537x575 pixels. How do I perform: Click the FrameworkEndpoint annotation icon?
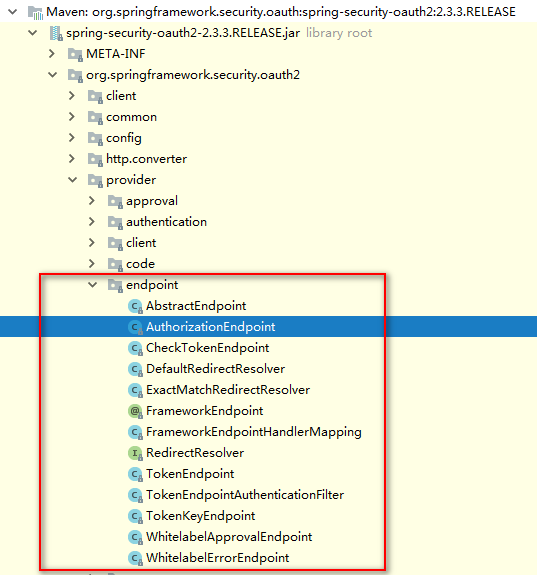135,411
